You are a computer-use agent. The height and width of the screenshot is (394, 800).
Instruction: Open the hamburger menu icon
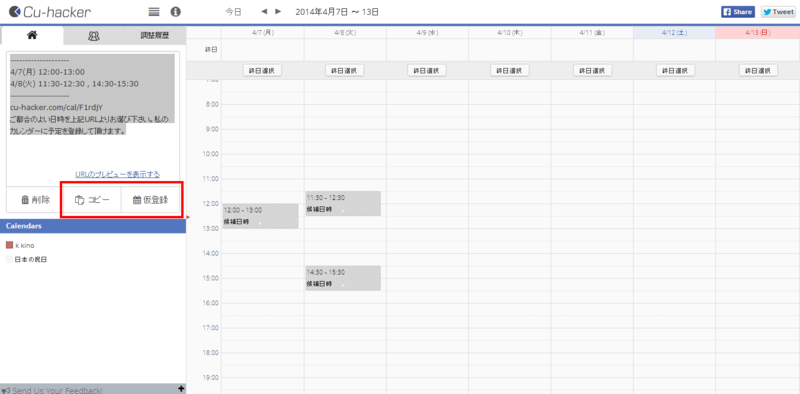tap(154, 12)
